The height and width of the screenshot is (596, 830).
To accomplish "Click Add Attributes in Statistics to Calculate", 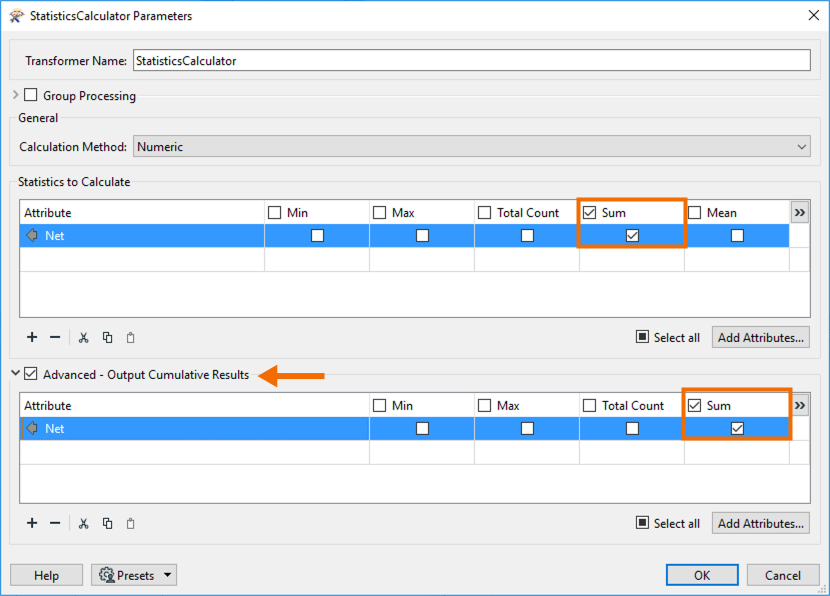I will (761, 337).
